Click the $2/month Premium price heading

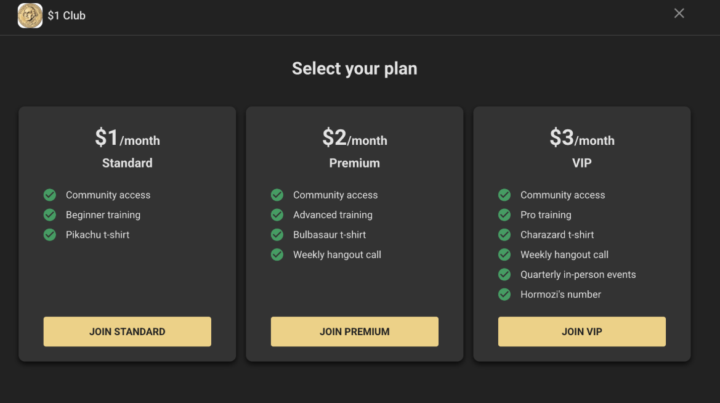coord(354,138)
